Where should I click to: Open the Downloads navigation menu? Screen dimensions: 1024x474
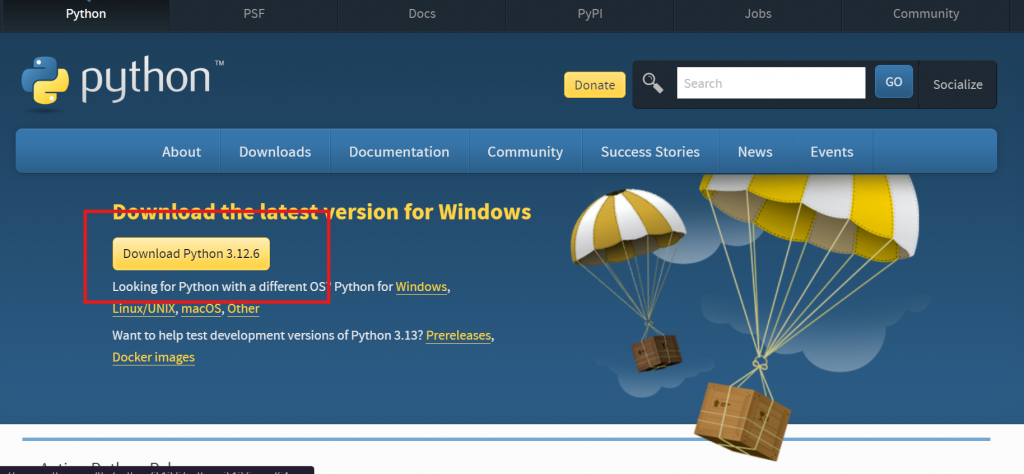(275, 151)
